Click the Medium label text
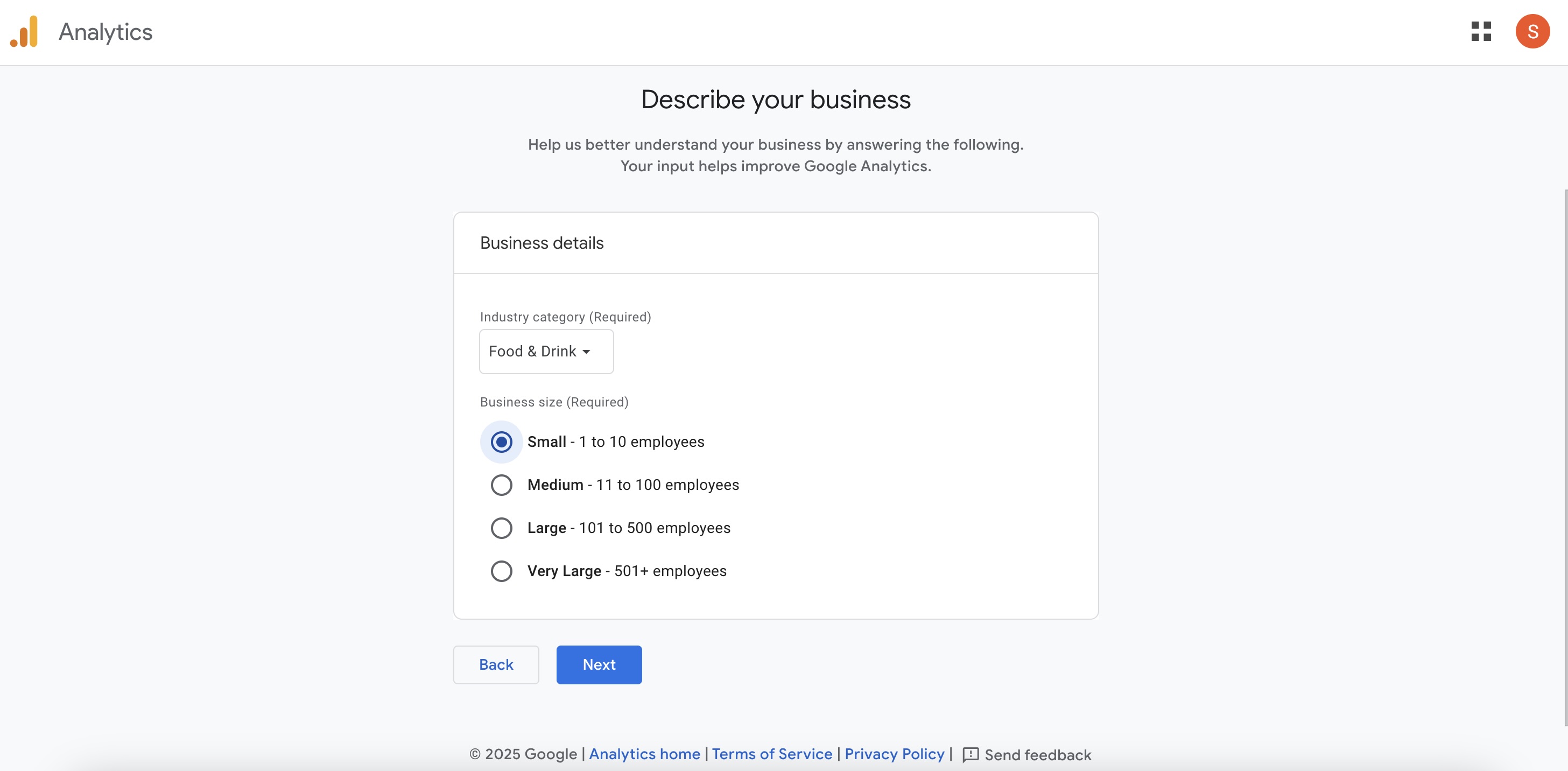 pos(555,485)
